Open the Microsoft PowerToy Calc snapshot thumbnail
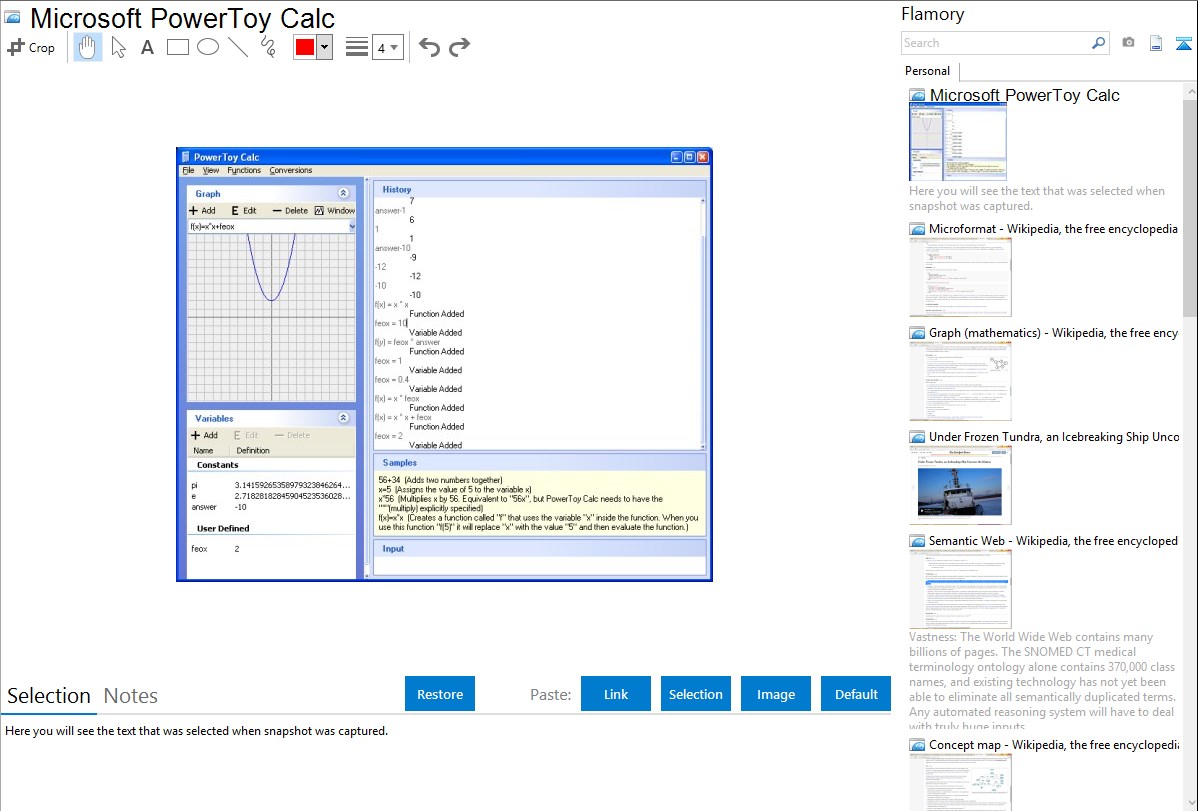Screen dimensions: 1198x811 click(x=957, y=142)
